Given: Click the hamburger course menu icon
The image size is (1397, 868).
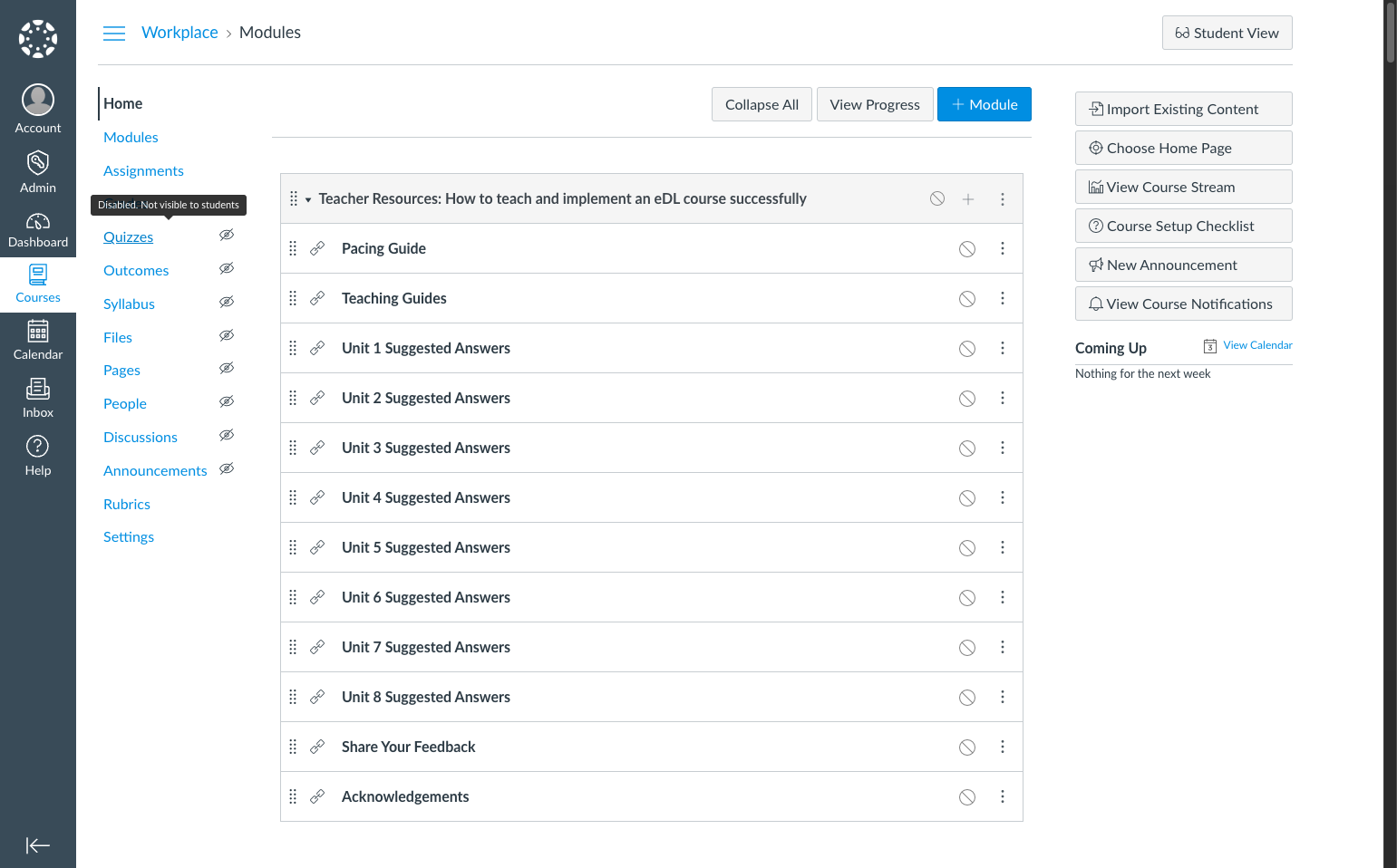Looking at the screenshot, I should (x=114, y=34).
